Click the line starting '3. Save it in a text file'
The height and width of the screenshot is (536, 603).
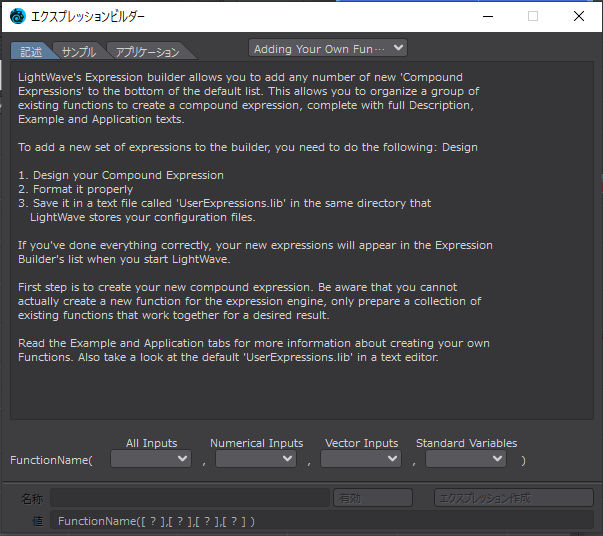225,203
